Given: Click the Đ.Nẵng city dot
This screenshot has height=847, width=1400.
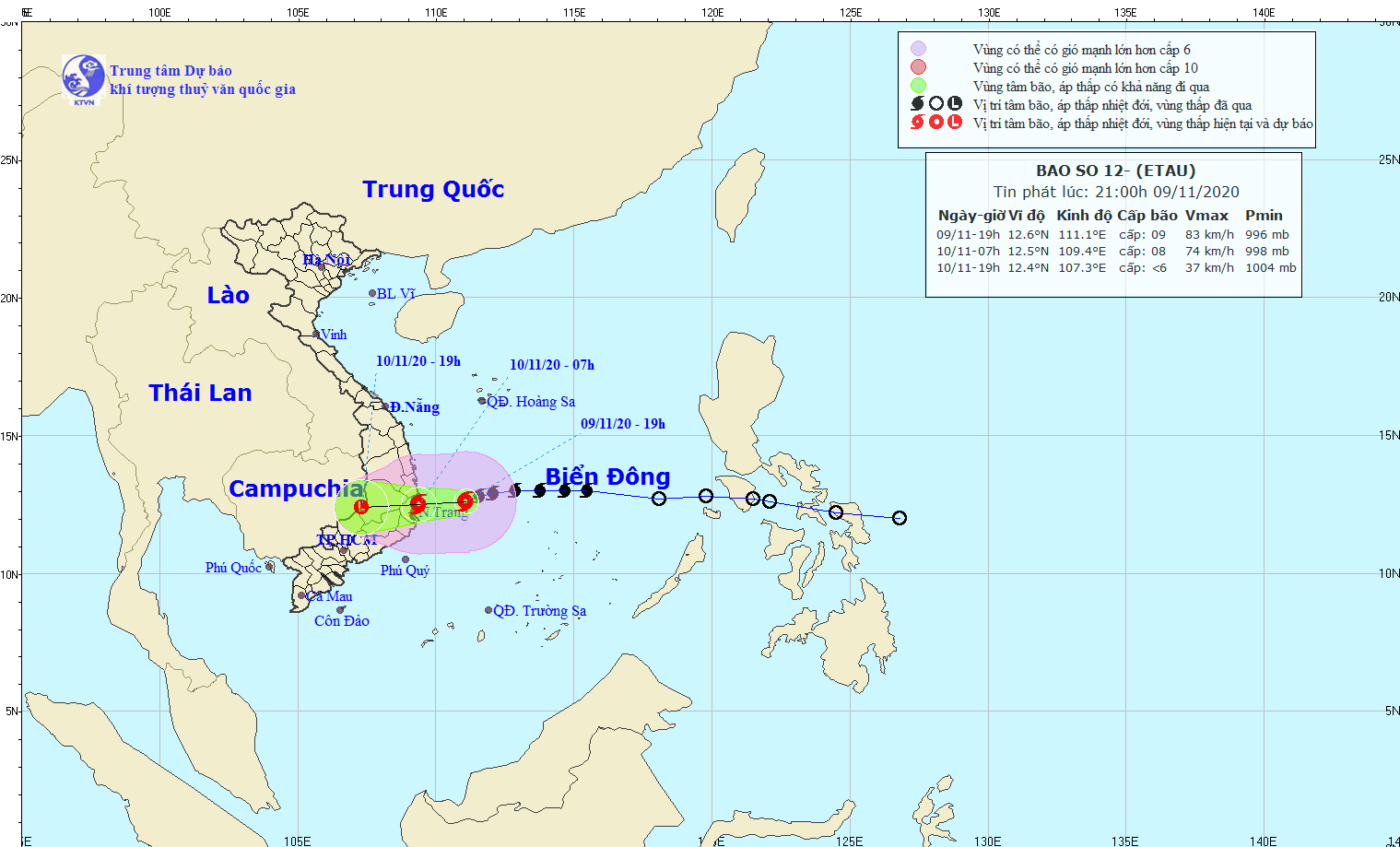Looking at the screenshot, I should point(385,406).
